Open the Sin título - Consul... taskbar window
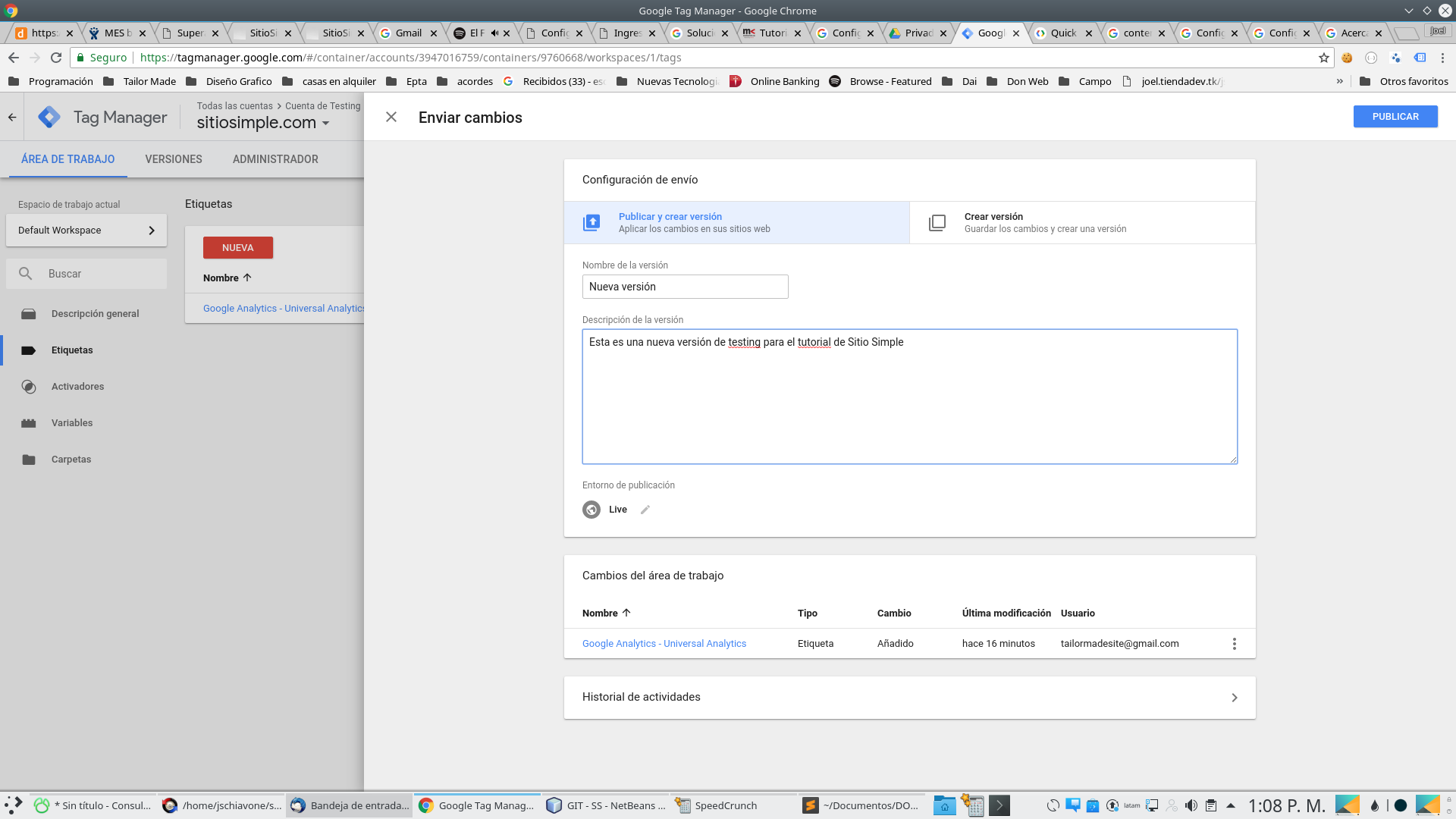 [x=93, y=805]
